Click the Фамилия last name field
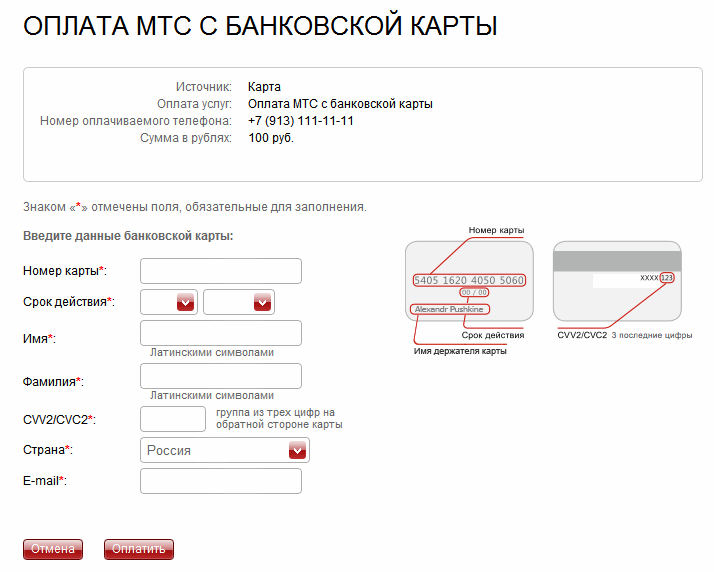Screen dimensions: 714x572 (x=221, y=376)
